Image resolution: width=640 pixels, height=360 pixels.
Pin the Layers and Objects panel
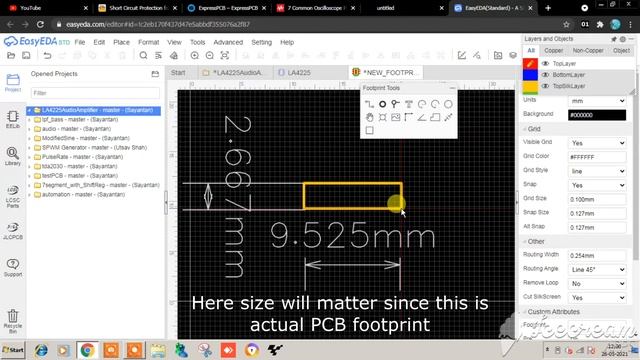tap(613, 39)
